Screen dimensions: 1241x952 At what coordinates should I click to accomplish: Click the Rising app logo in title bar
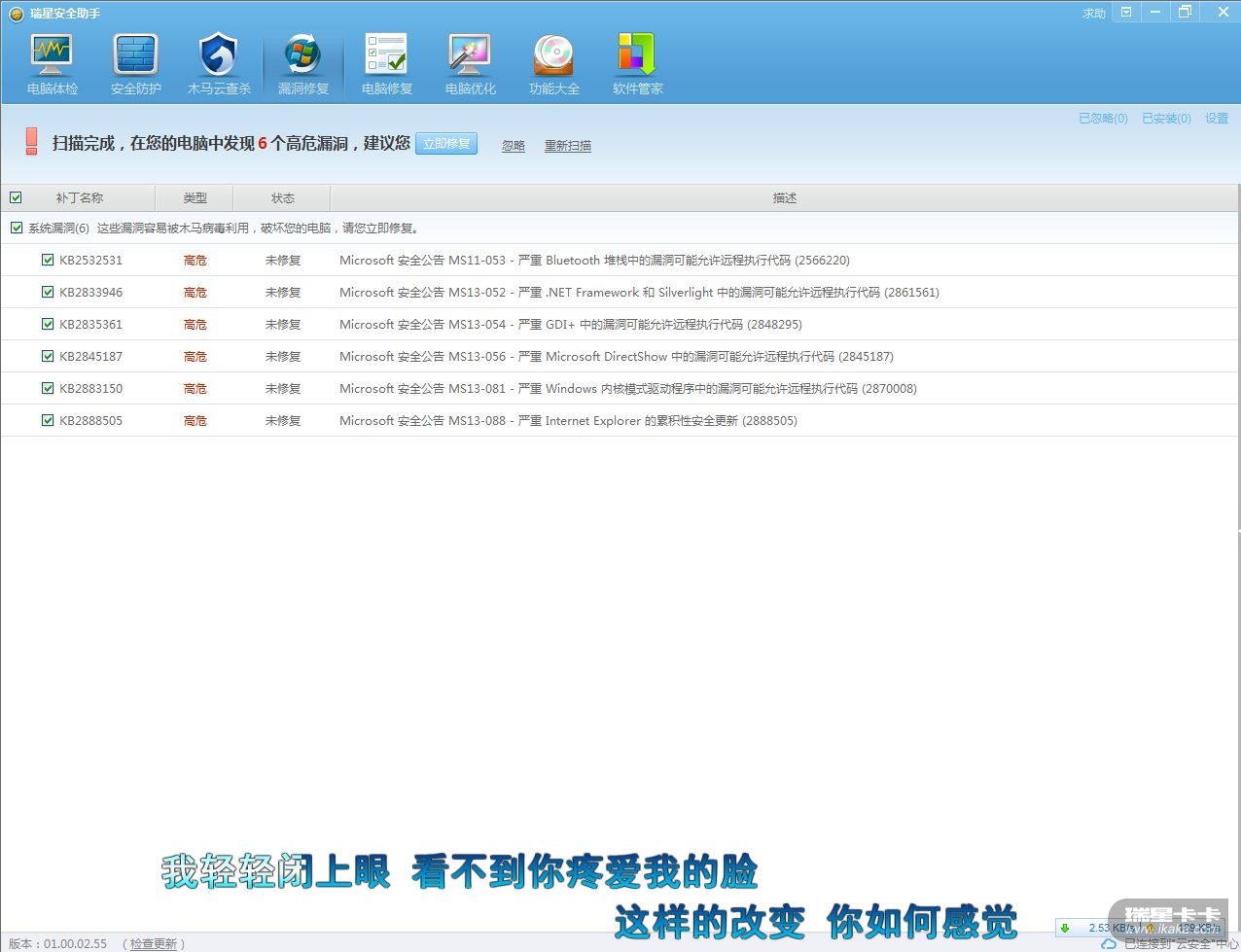pyautogui.click(x=16, y=14)
